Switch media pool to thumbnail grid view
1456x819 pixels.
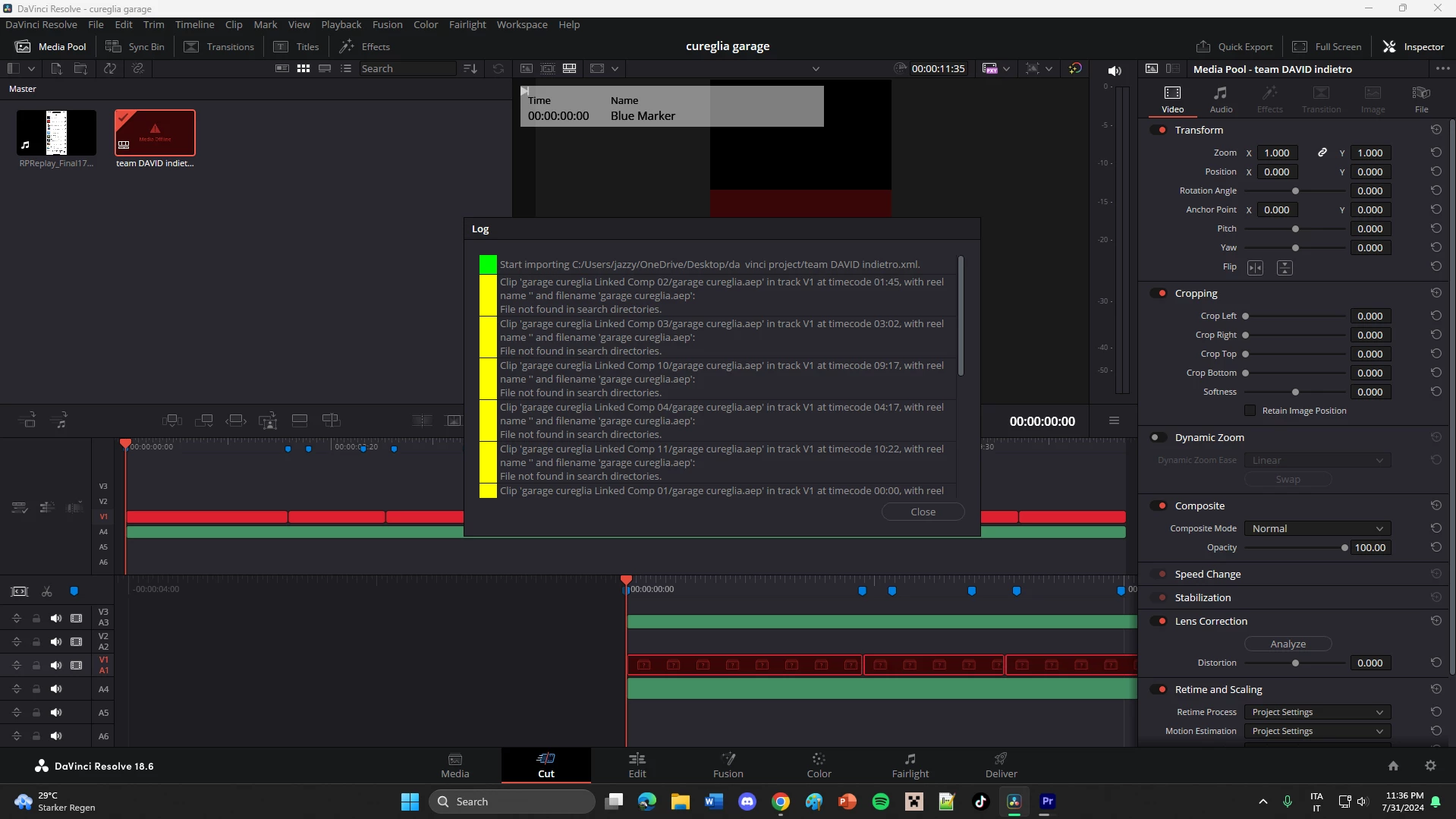click(x=303, y=68)
